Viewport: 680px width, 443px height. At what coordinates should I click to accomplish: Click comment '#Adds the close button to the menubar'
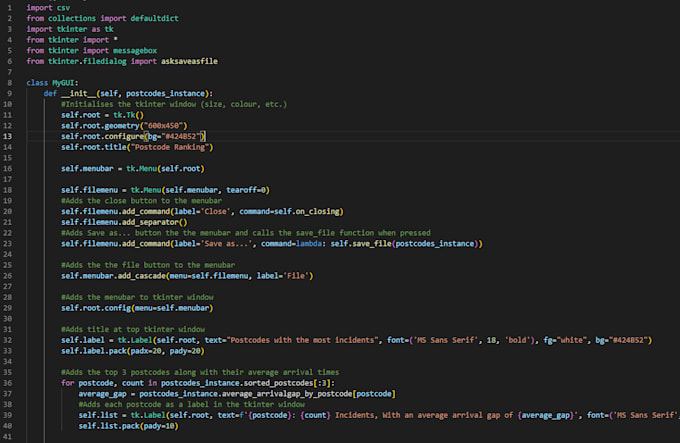click(x=141, y=201)
